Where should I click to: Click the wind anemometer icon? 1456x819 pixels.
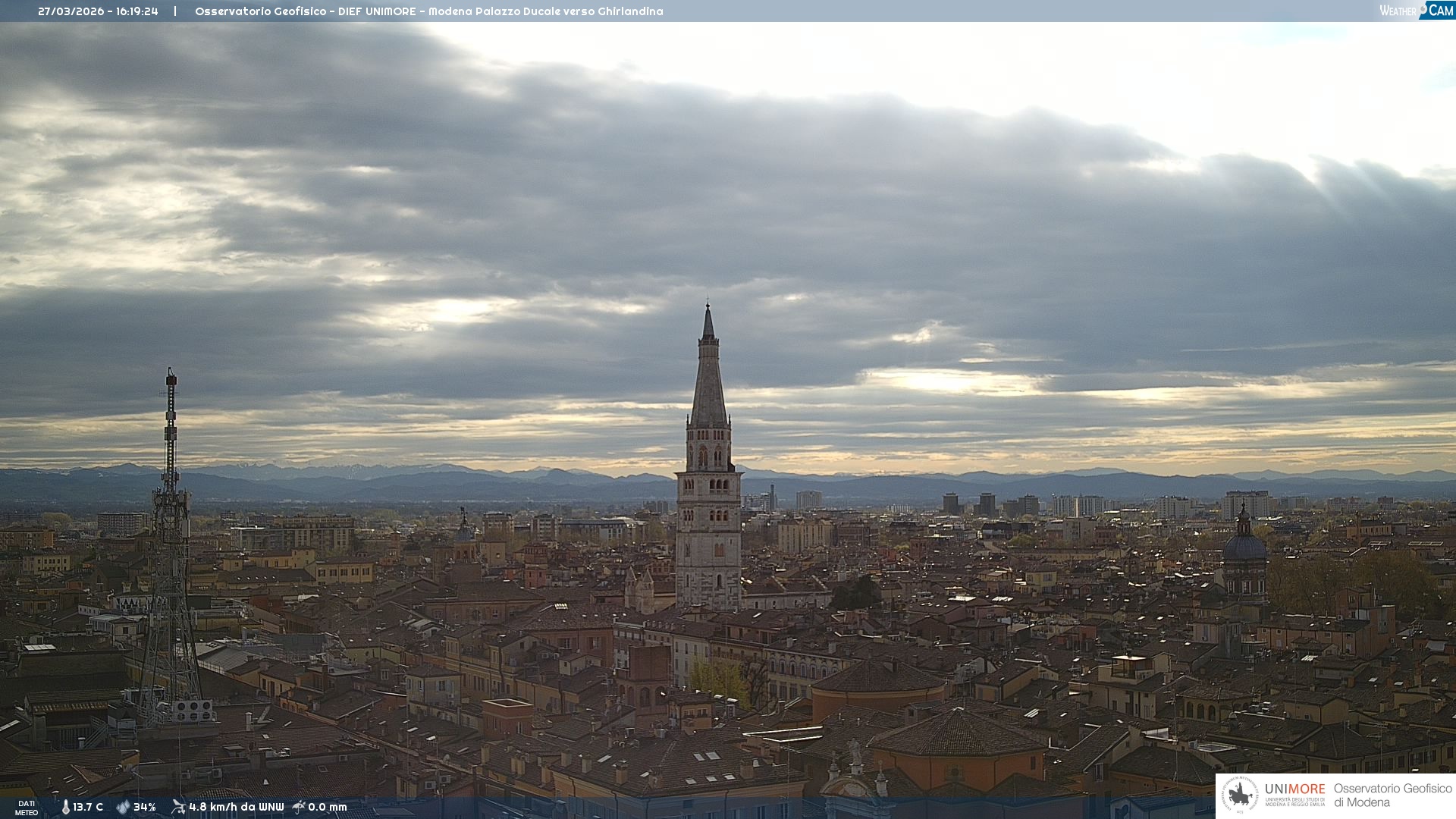(178, 807)
